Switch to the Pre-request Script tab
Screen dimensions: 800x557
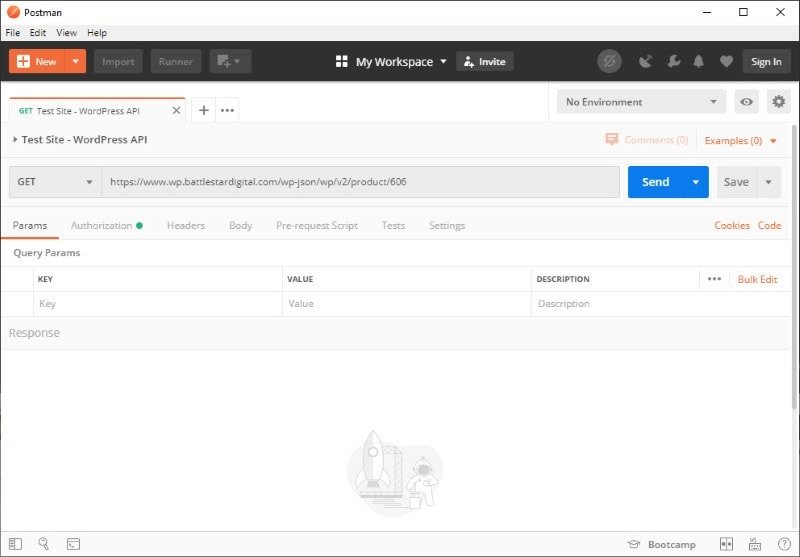317,225
